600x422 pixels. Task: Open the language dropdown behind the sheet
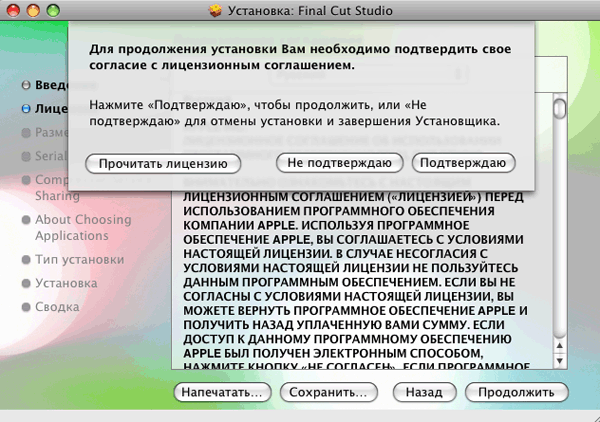368,75
